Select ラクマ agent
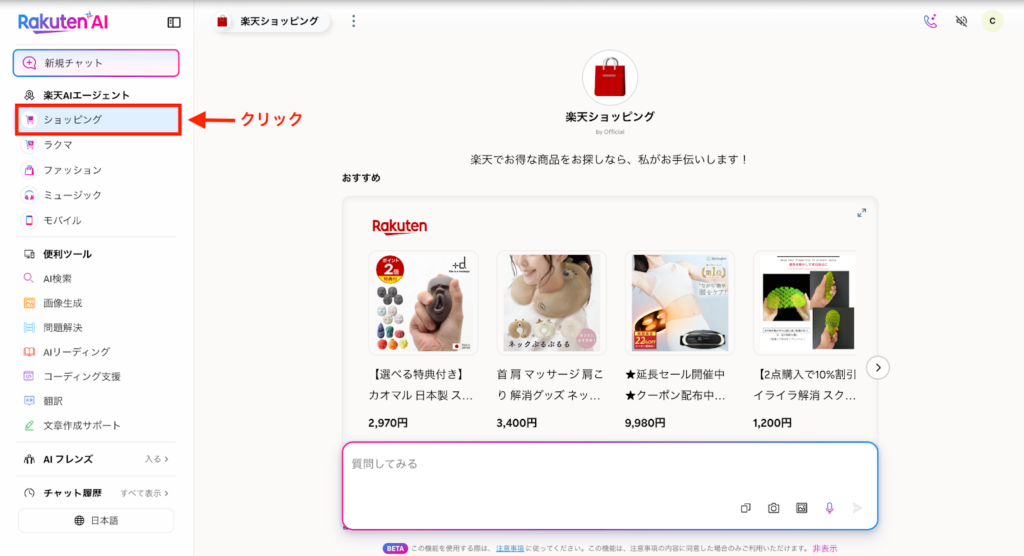 [x=58, y=145]
